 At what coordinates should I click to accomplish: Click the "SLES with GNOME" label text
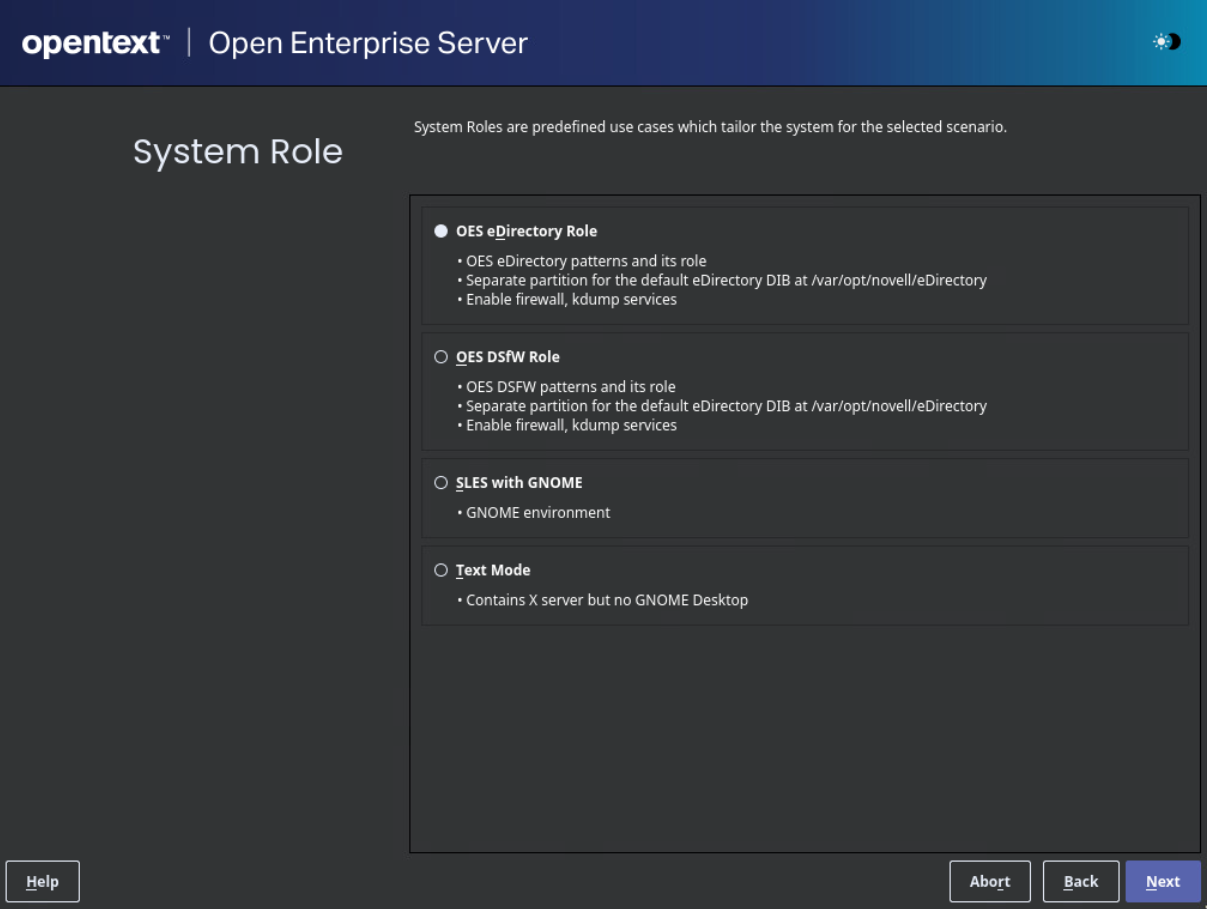click(x=519, y=483)
